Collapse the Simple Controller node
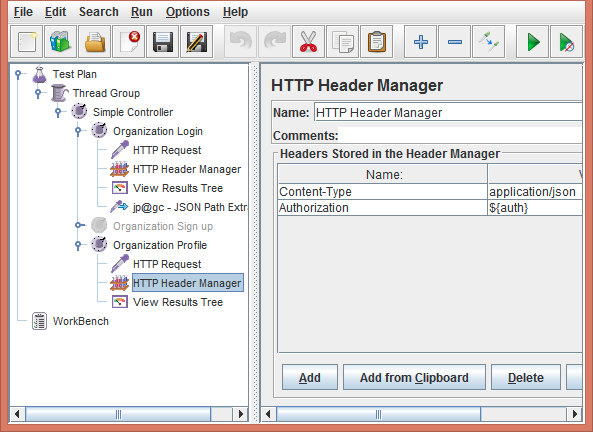This screenshot has height=432, width=593. (x=58, y=112)
